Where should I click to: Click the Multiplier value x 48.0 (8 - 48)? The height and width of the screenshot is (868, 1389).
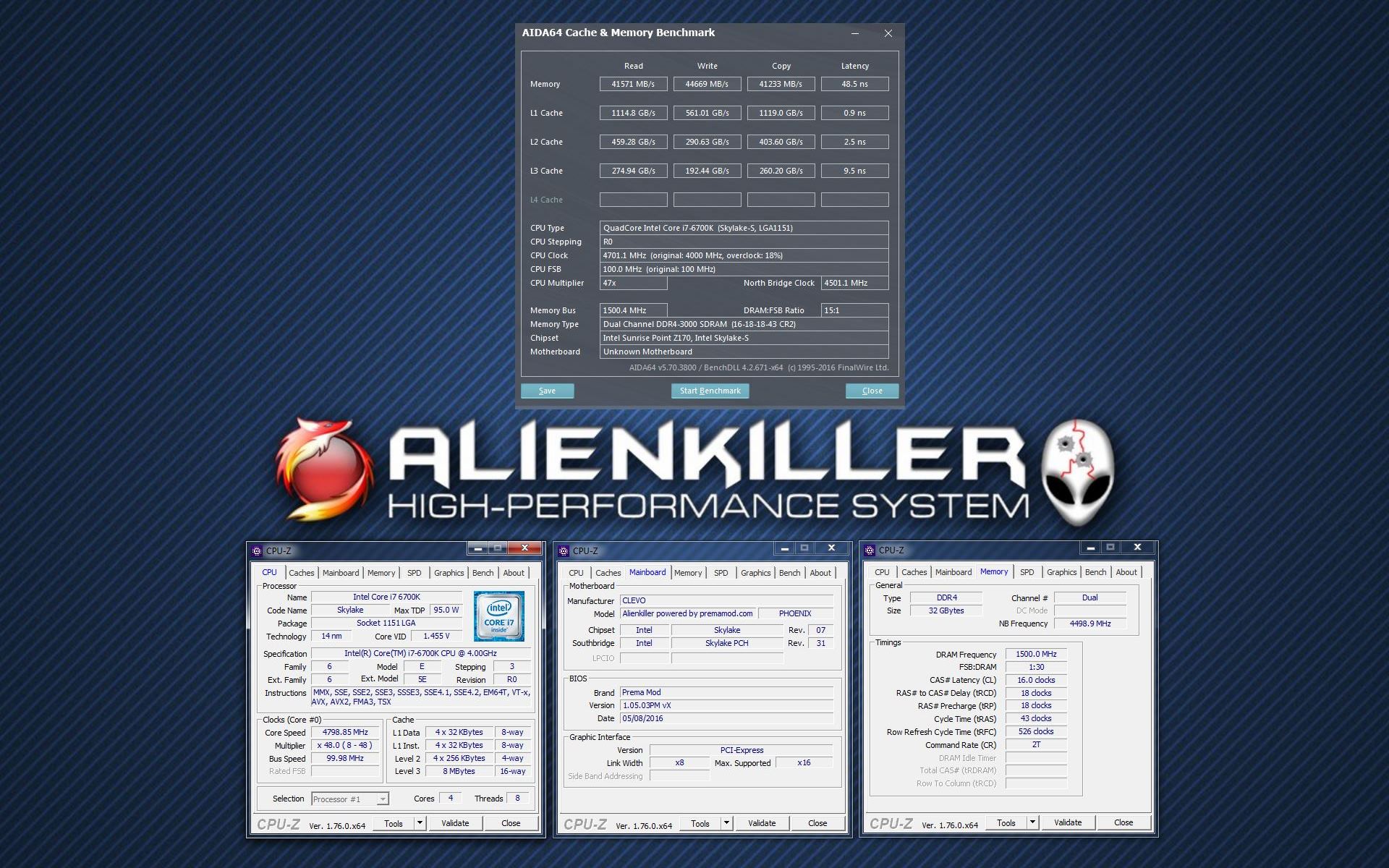point(346,746)
